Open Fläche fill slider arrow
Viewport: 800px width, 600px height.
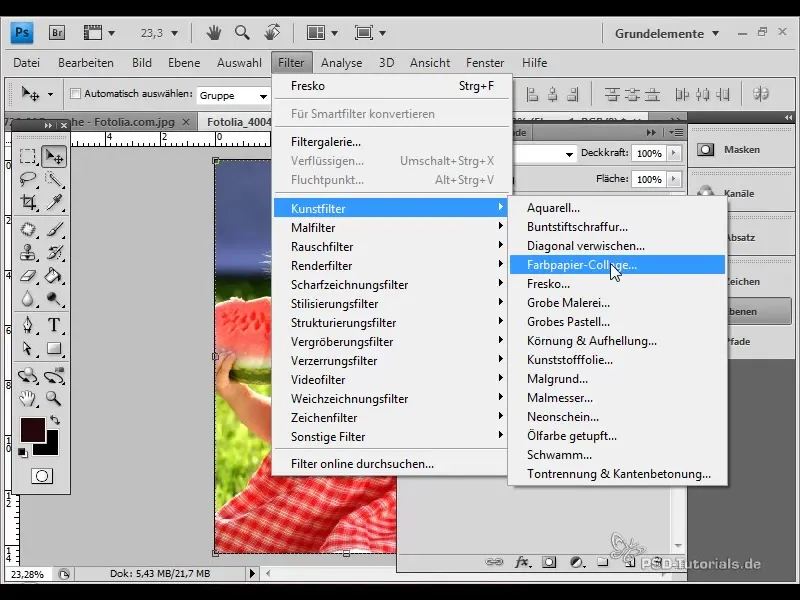(673, 179)
